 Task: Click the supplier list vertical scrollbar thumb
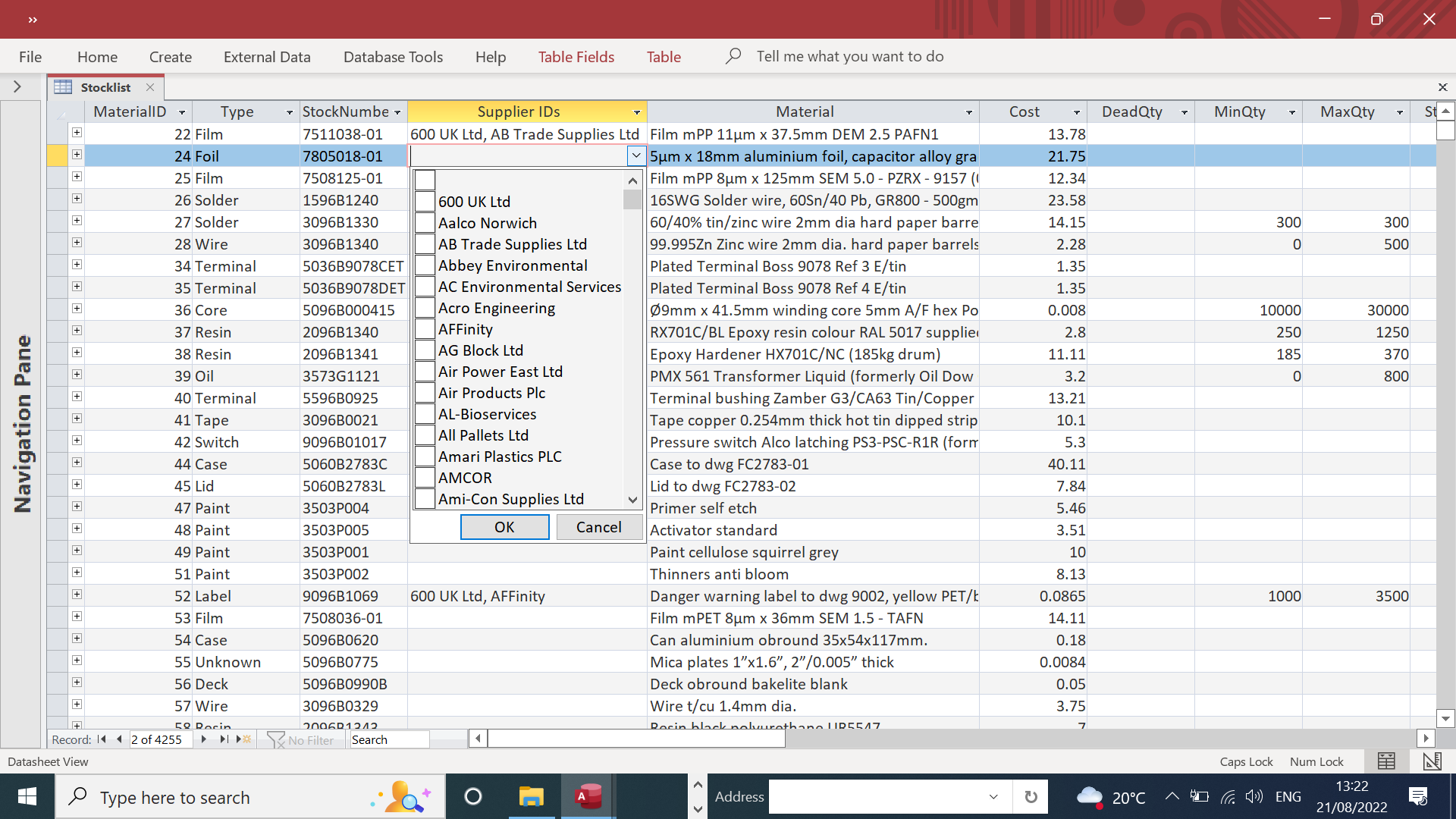coord(632,199)
